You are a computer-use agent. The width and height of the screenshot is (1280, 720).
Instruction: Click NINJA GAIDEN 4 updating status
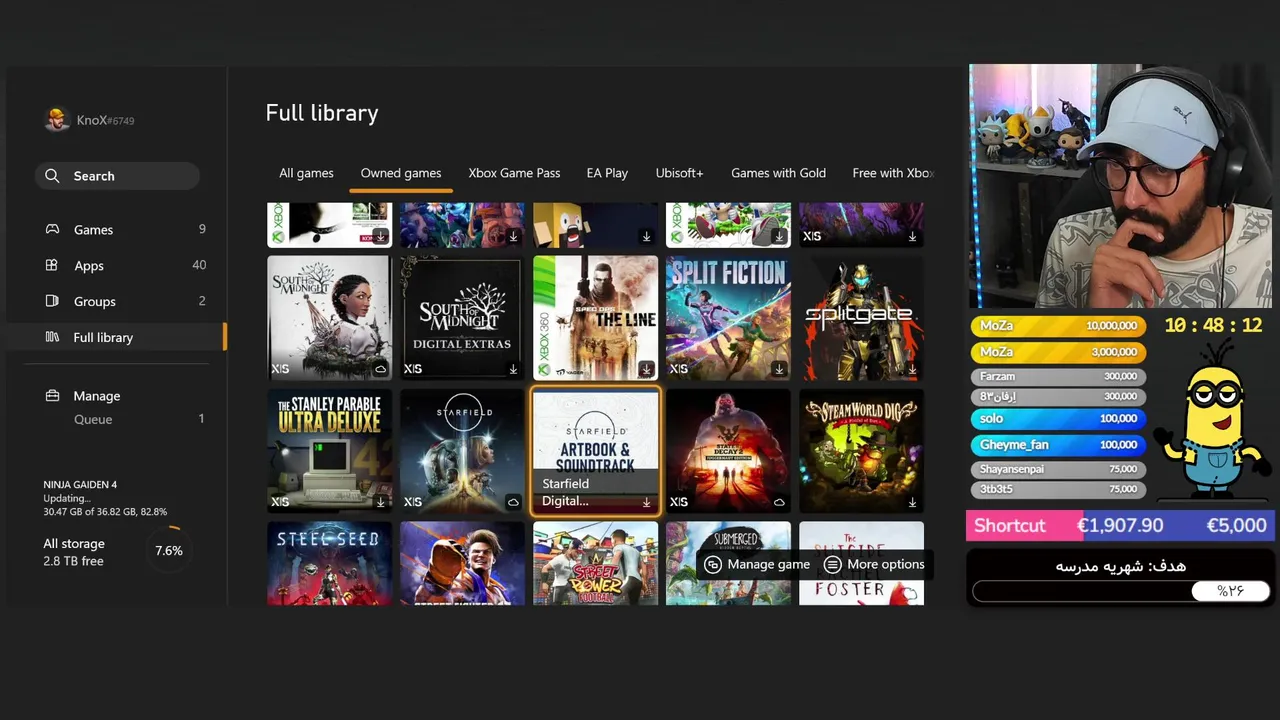coord(105,498)
